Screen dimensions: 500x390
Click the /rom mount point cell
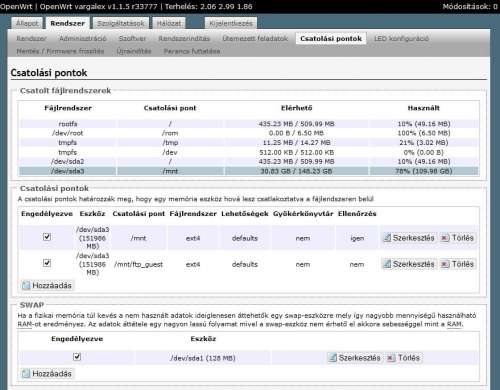point(170,133)
